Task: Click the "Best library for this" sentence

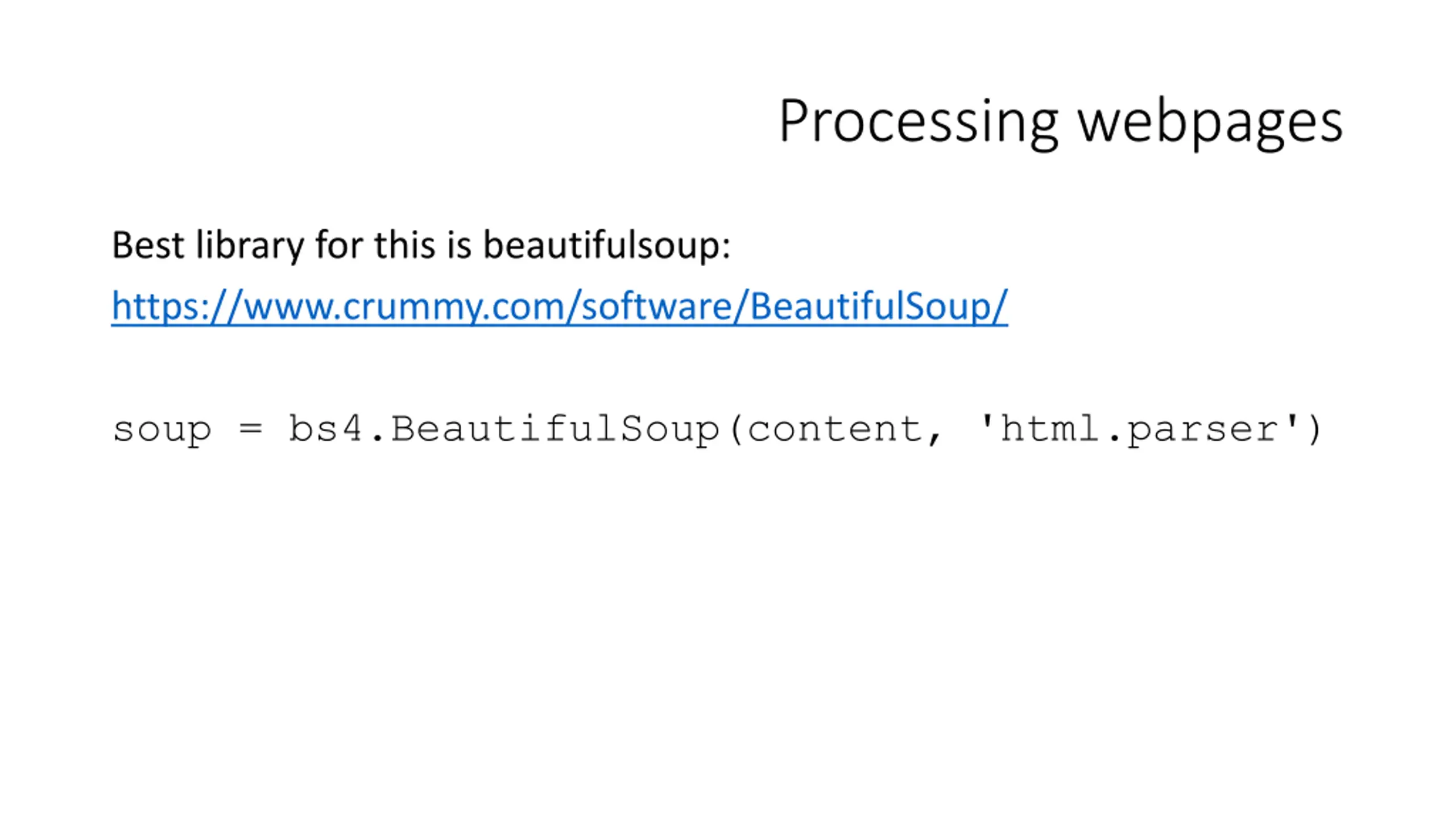Action: (421, 245)
